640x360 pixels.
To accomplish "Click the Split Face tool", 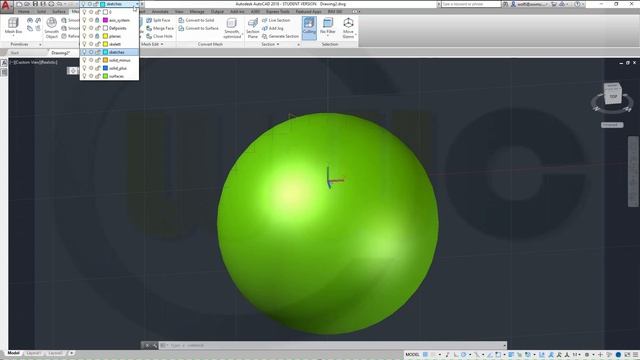I will tap(158, 20).
